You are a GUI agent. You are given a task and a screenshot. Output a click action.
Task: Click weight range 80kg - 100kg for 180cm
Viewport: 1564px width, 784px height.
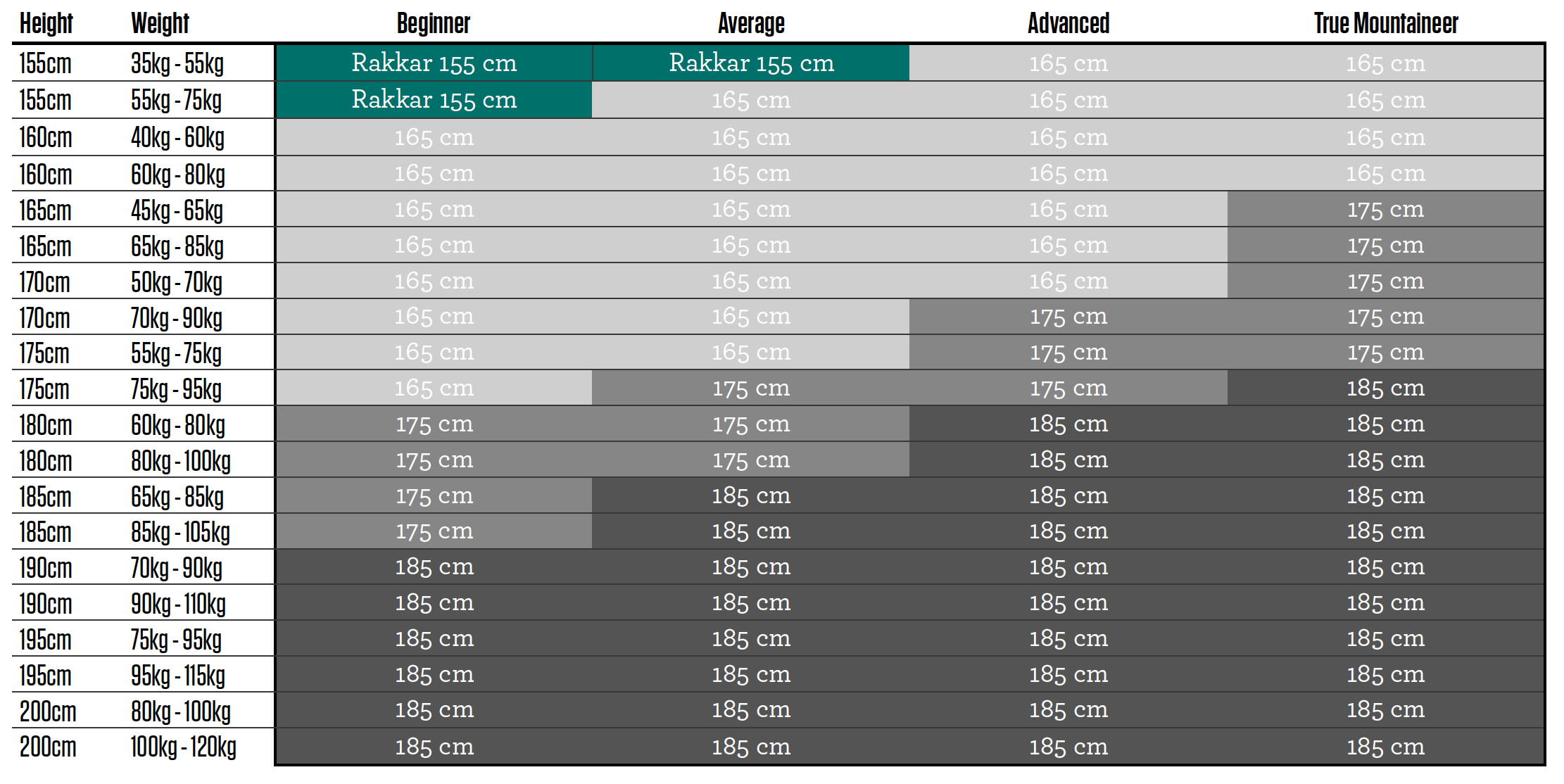tap(181, 461)
